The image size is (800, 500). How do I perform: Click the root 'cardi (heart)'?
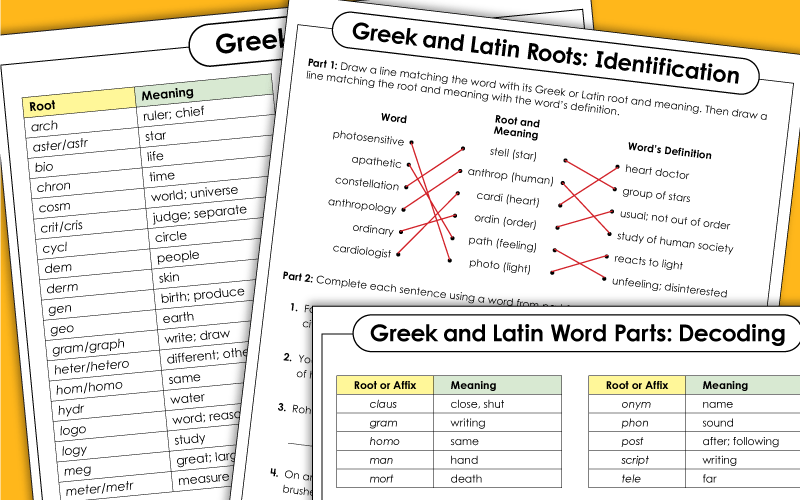coord(508,198)
